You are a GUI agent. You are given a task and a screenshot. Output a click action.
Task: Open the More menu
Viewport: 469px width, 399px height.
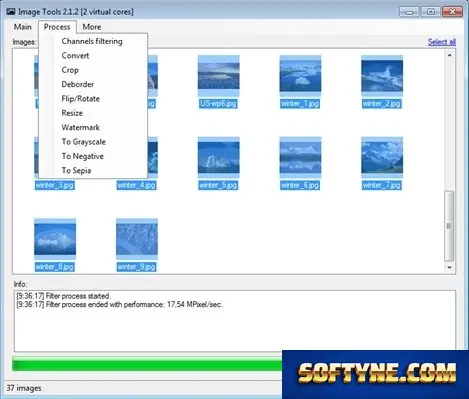[x=92, y=27]
